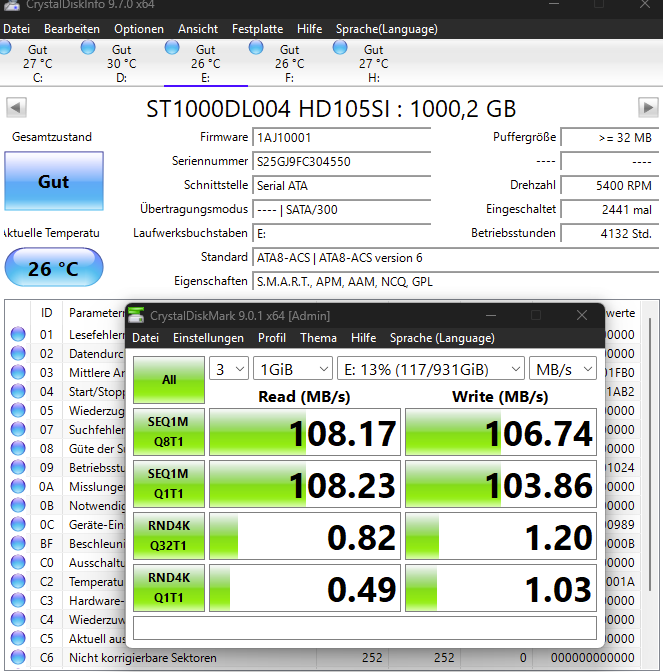Click the green All benchmark button

click(169, 380)
